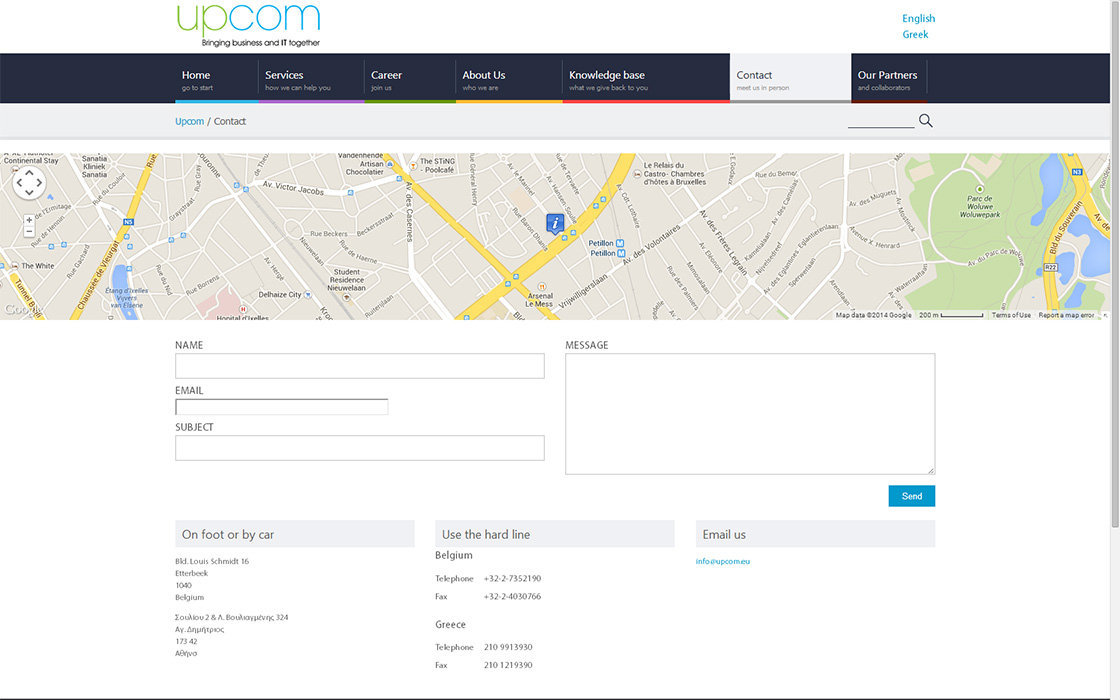This screenshot has width=1120, height=700.
Task: Open Report a map error link
Action: click(1066, 315)
